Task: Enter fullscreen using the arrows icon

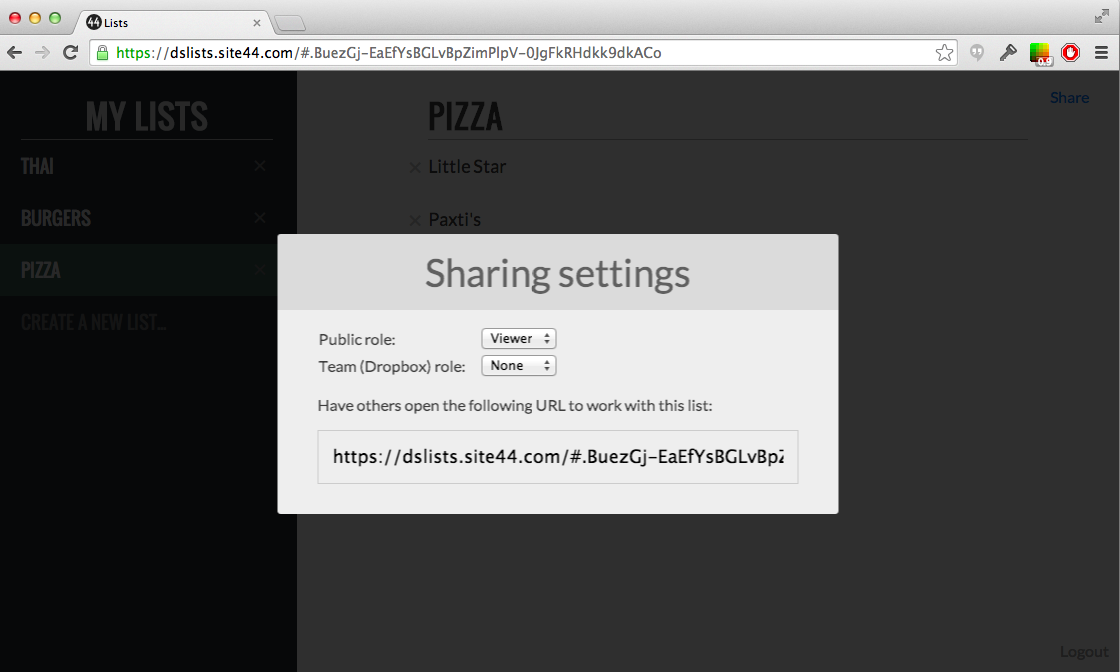Action: [1102, 16]
